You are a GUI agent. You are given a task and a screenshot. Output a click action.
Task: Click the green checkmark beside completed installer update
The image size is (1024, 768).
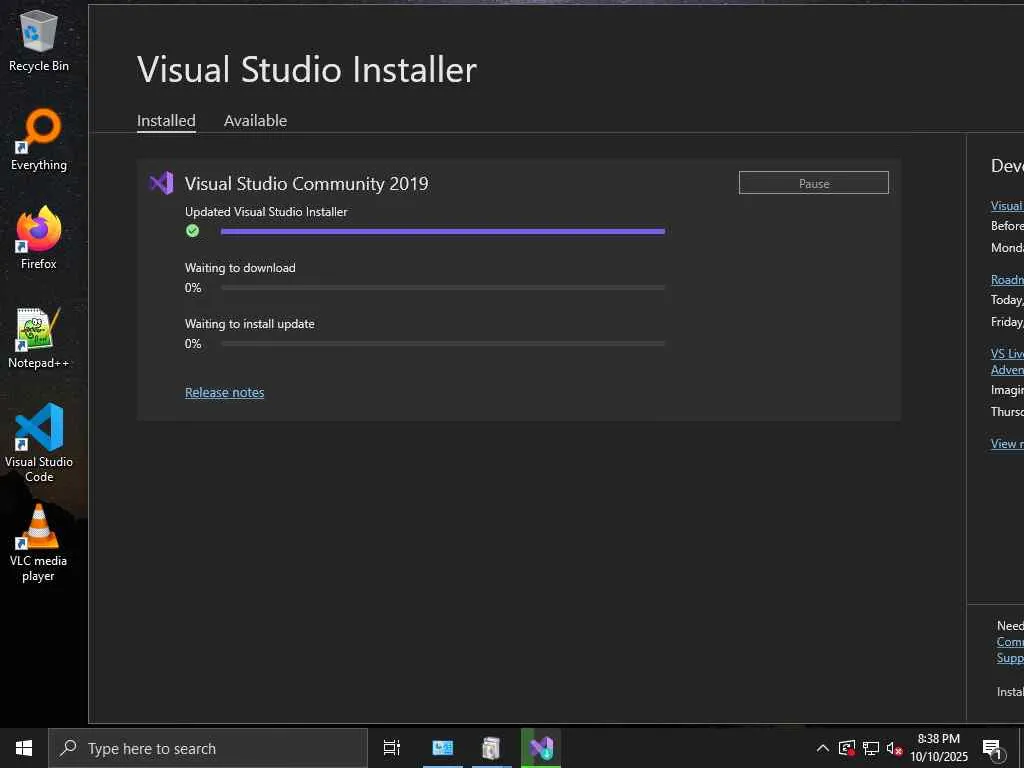point(192,231)
